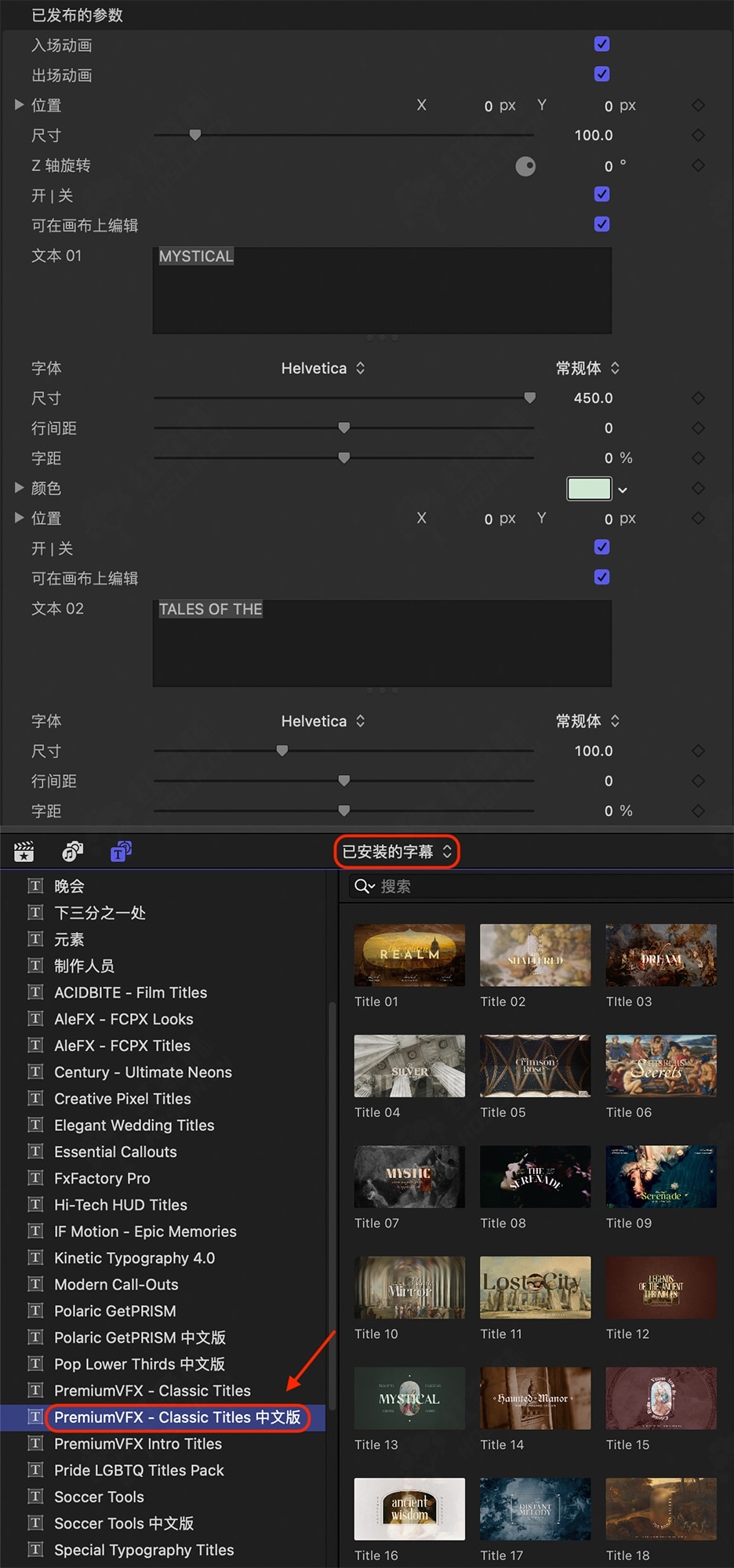This screenshot has height=1568, width=734.
Task: Select the Title 13 MYSTICAL thumbnail
Action: pyautogui.click(x=409, y=1398)
